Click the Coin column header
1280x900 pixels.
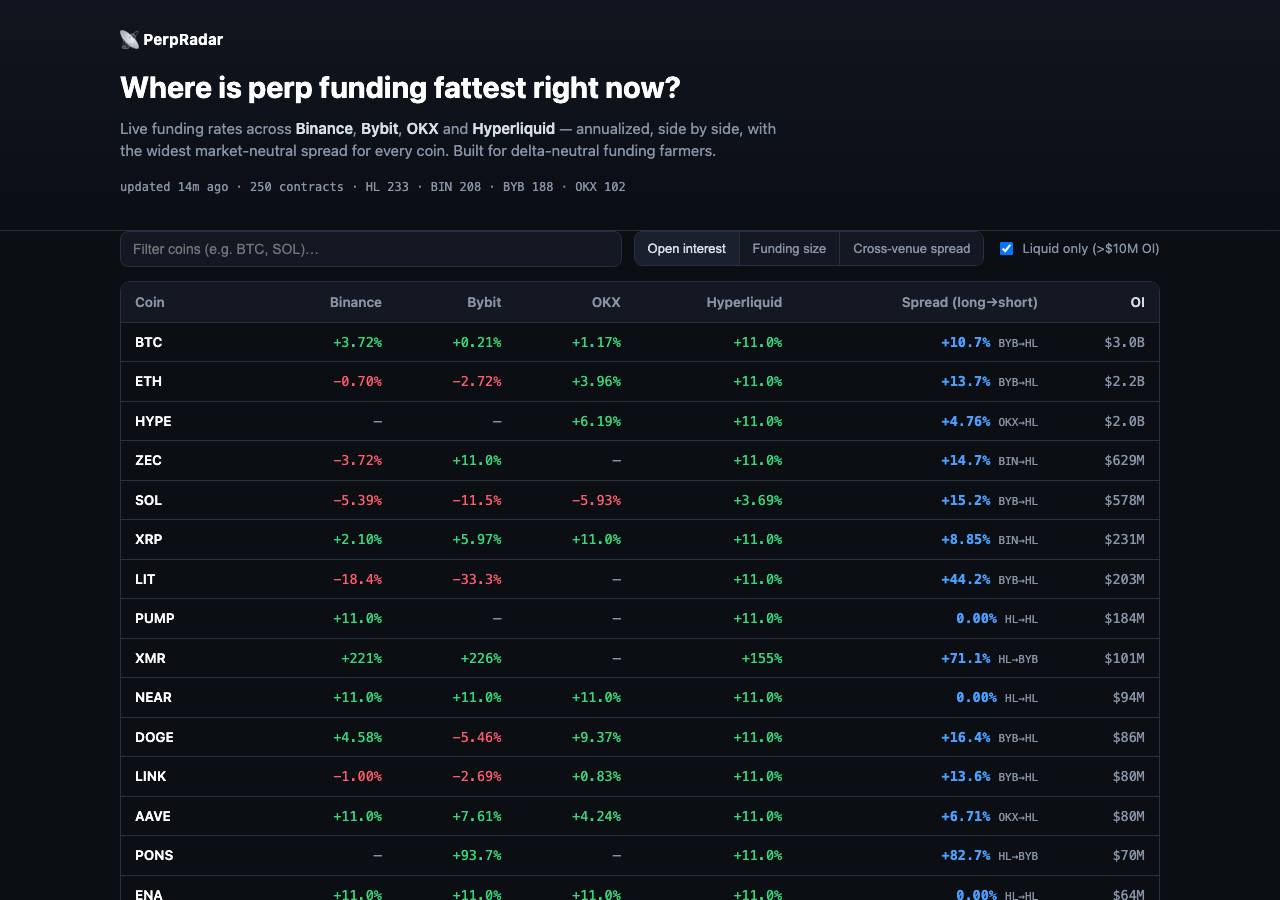point(150,302)
